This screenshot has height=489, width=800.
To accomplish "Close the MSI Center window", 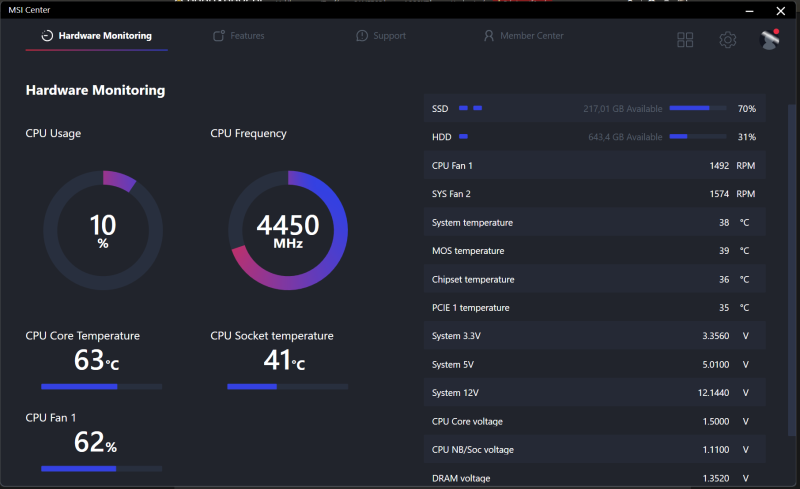I will 781,11.
